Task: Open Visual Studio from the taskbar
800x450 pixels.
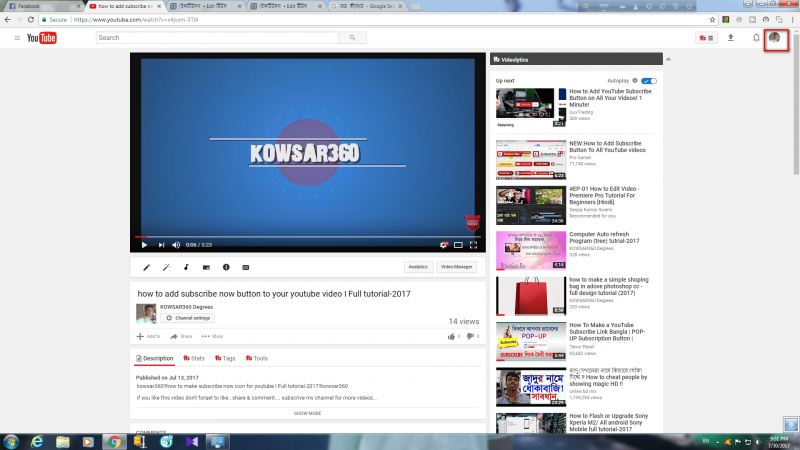Action: coord(192,442)
